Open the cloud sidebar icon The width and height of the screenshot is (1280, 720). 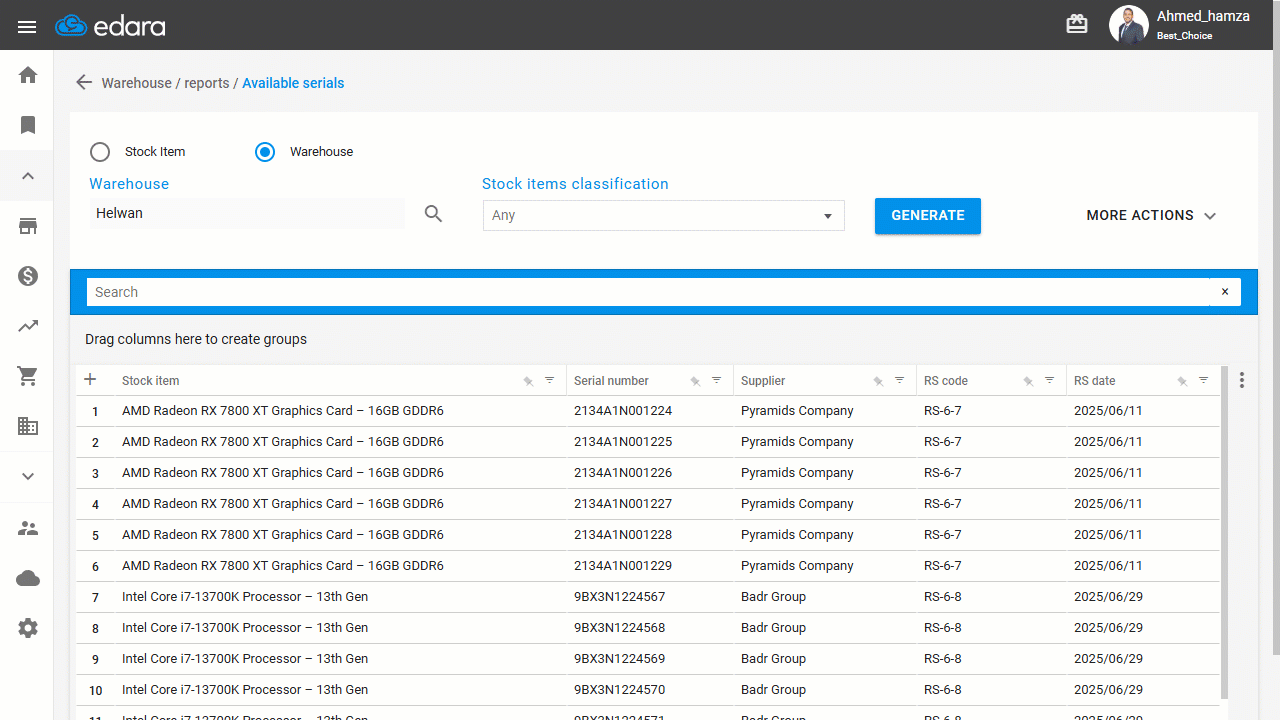click(28, 578)
